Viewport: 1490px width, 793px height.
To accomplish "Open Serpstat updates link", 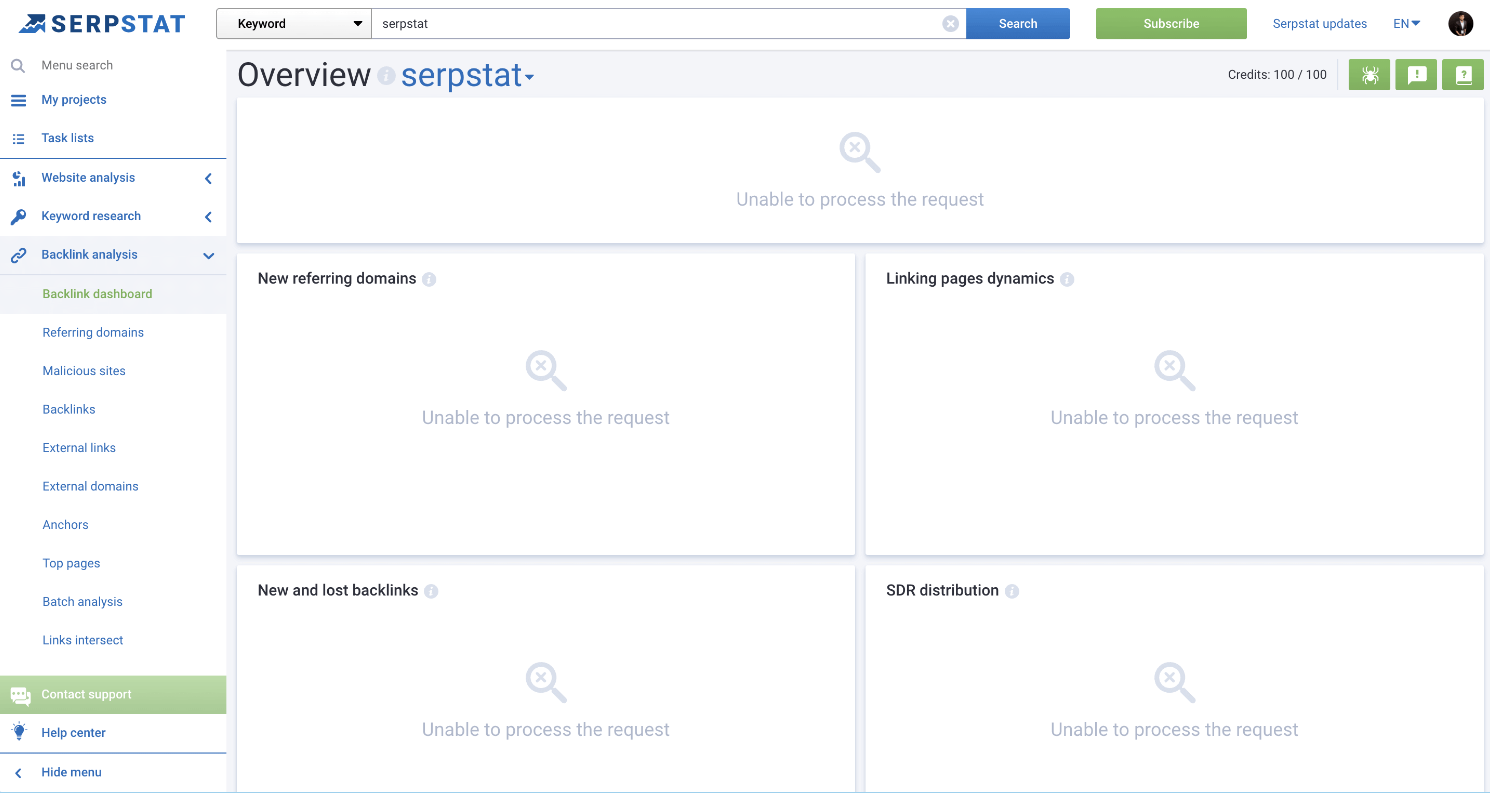I will [x=1320, y=24].
